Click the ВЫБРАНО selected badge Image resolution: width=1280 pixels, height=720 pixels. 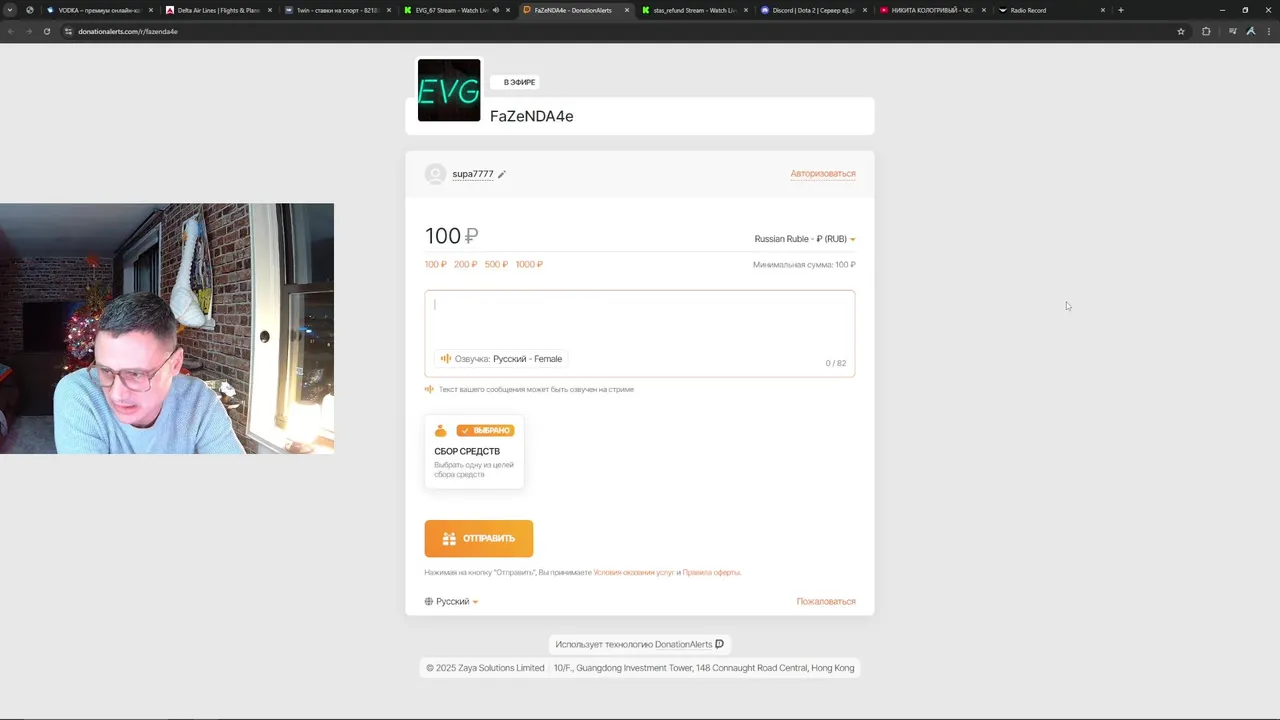click(486, 431)
